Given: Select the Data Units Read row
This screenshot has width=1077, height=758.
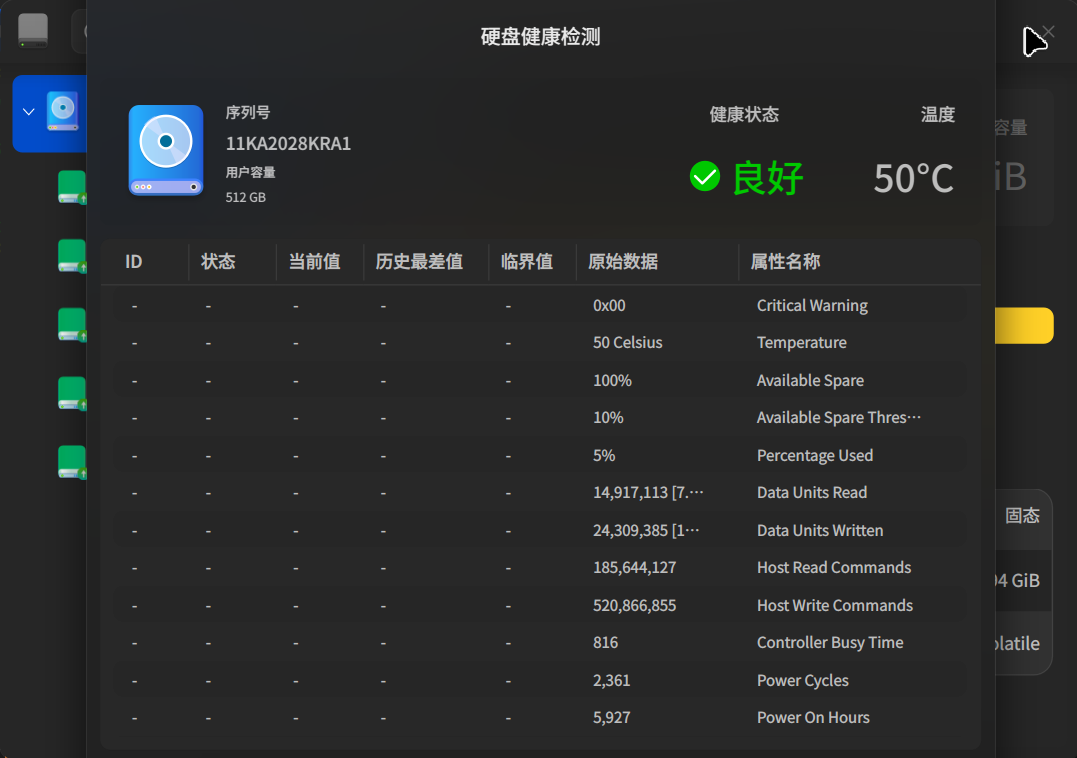Looking at the screenshot, I should point(540,492).
